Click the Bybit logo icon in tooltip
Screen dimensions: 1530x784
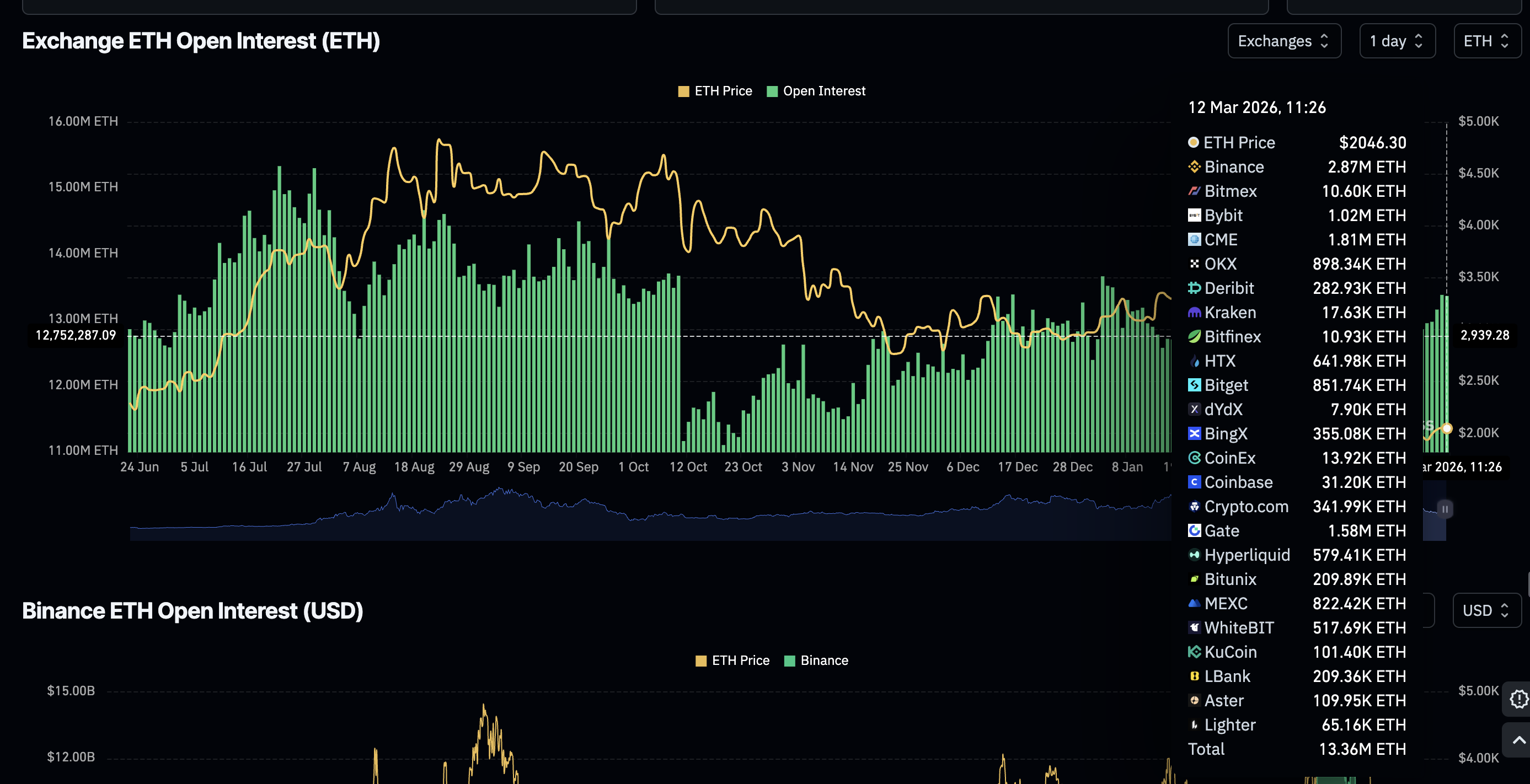[x=1194, y=216]
